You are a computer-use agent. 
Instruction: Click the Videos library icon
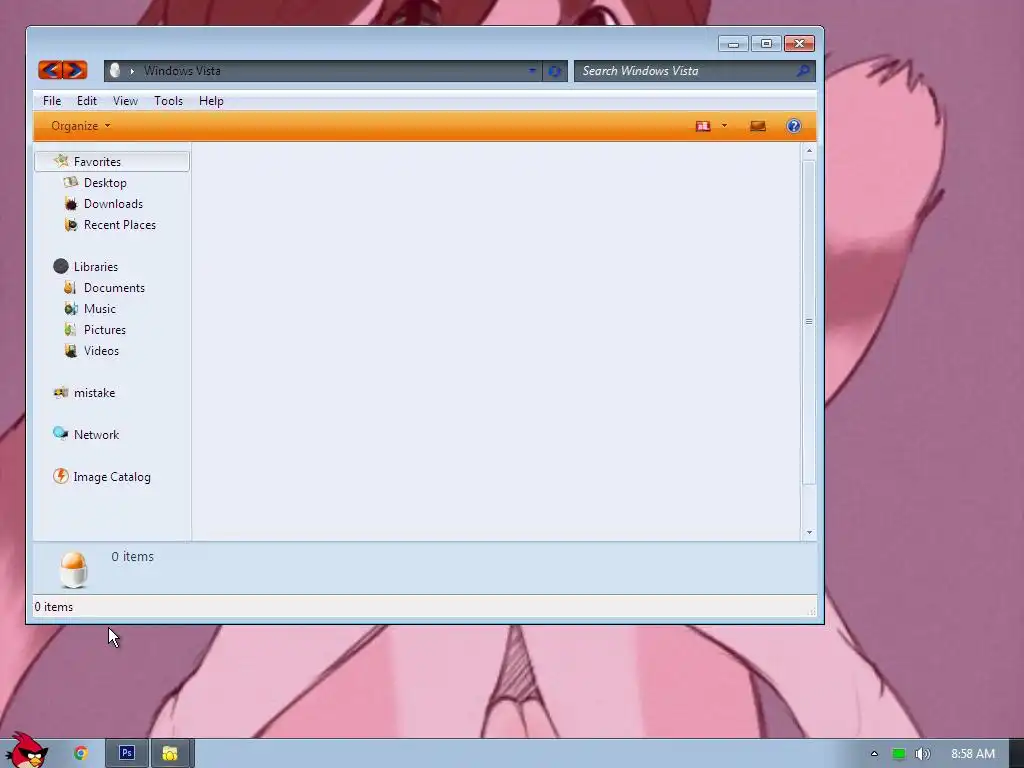click(x=71, y=351)
